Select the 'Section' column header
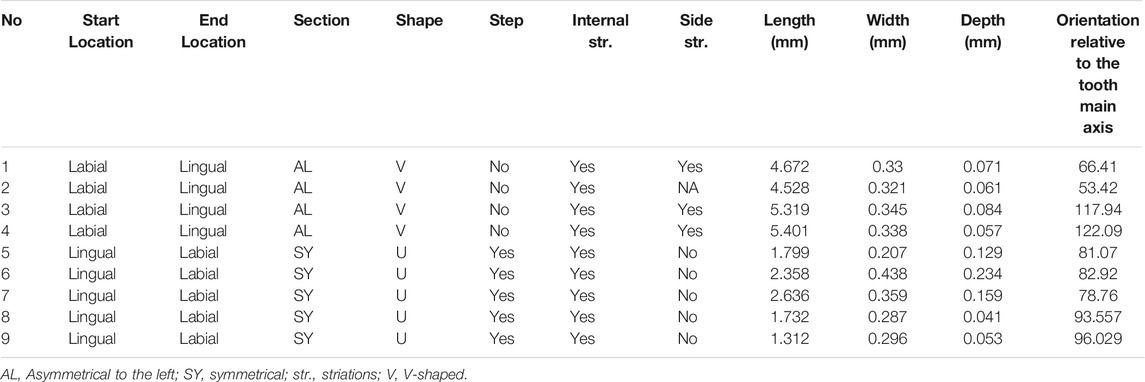The height and width of the screenshot is (382, 1145). [321, 20]
